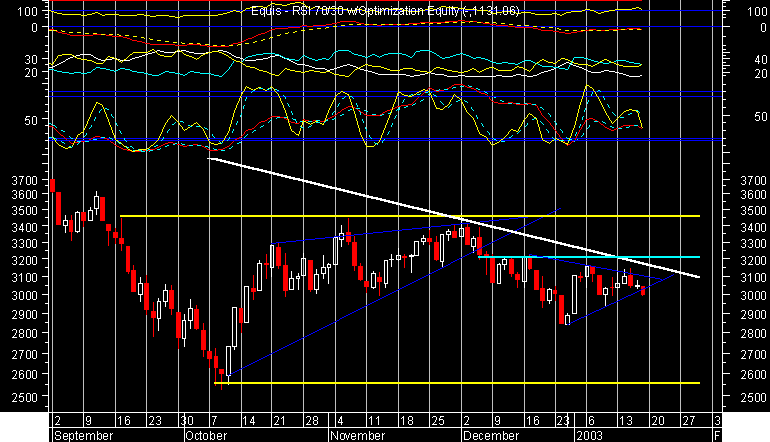Select the 'October' month label on the date axis
Screen dimensions: 770x442
click(x=206, y=436)
